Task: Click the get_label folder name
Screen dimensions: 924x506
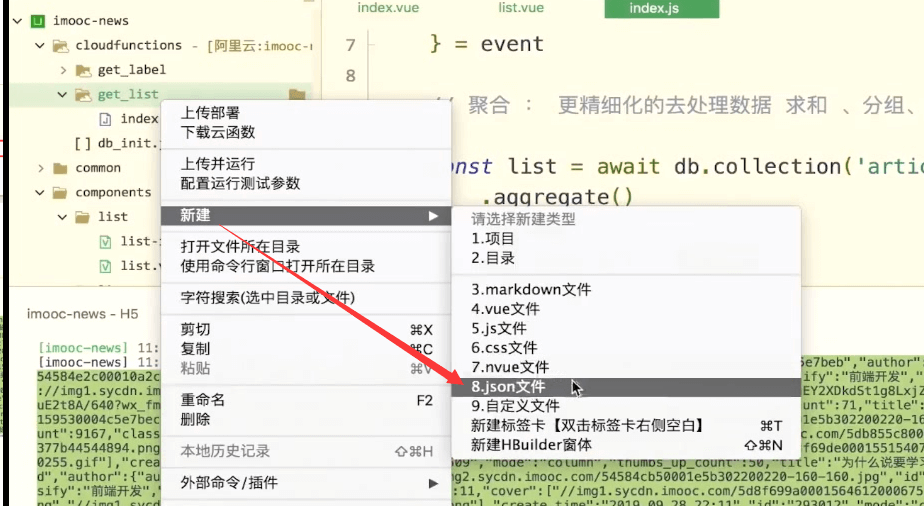Action: pos(132,70)
